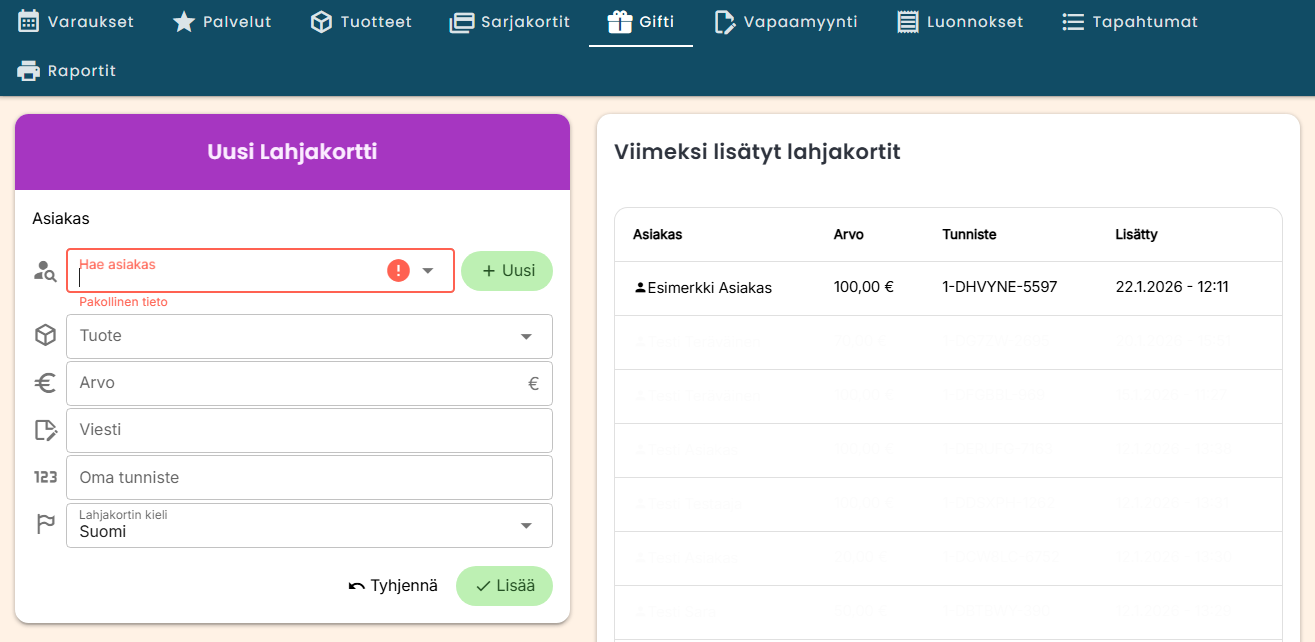Expand the Hae asiakas dropdown arrow
This screenshot has width=1315, height=642.
pos(428,271)
